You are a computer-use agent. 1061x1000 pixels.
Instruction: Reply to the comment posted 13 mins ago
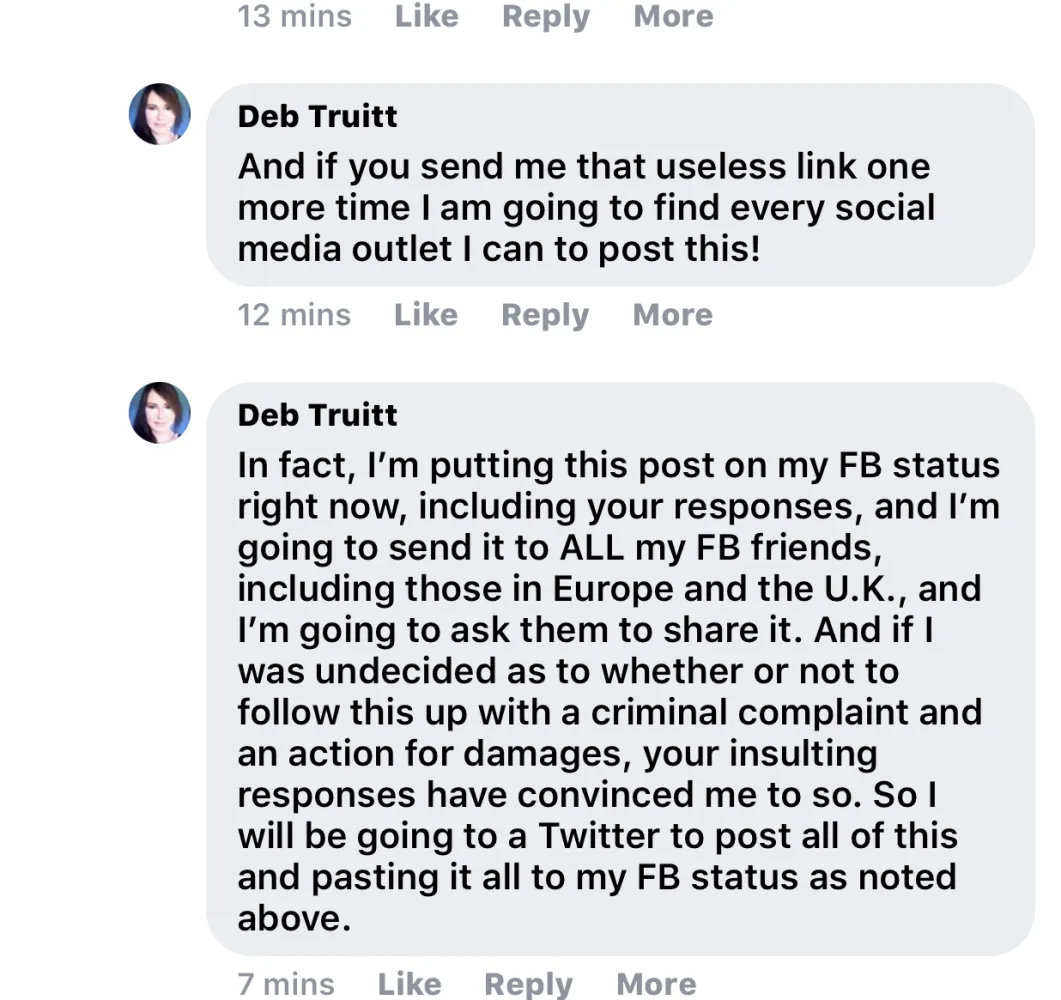click(x=545, y=16)
